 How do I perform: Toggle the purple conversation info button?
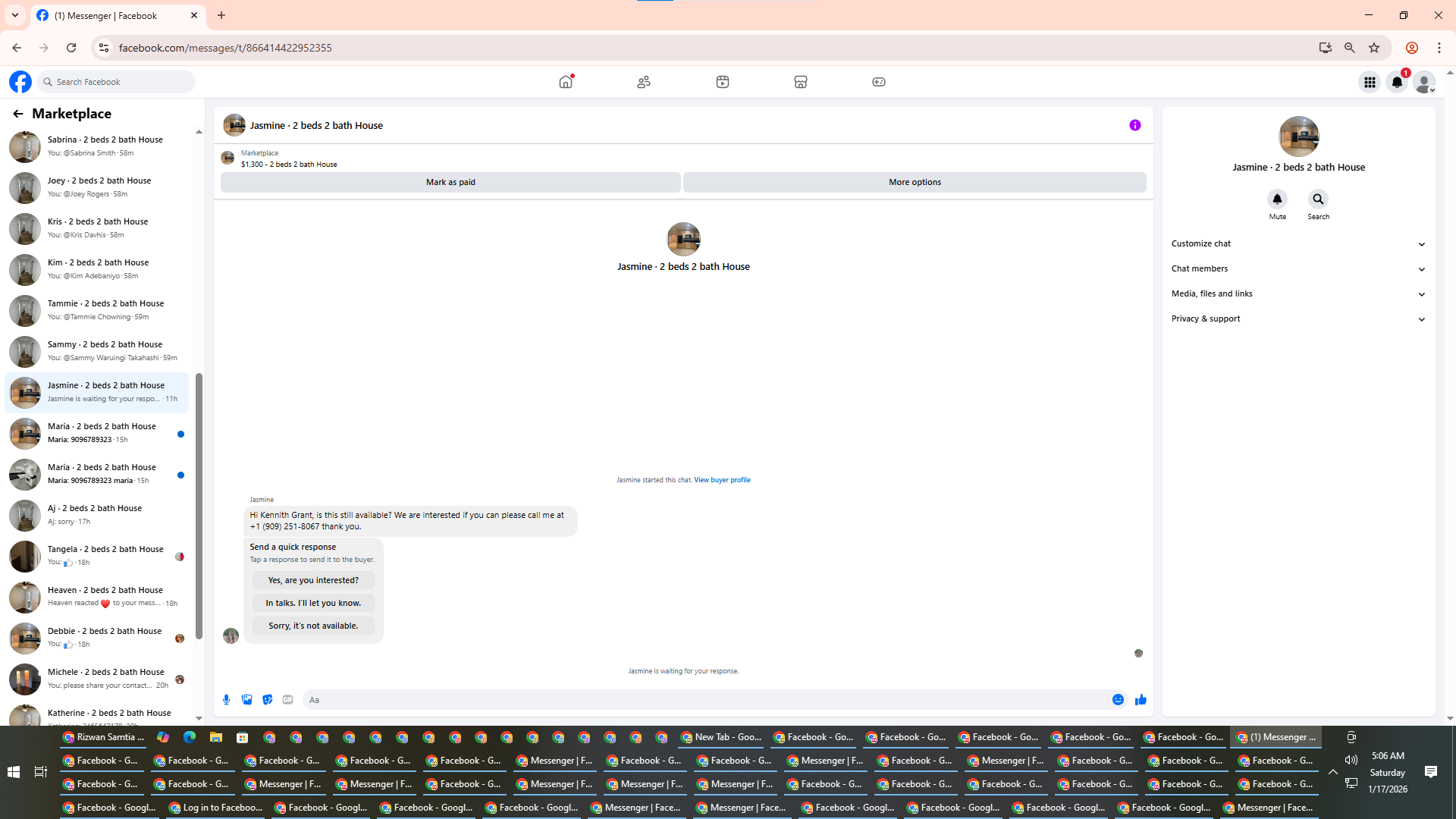[1134, 125]
